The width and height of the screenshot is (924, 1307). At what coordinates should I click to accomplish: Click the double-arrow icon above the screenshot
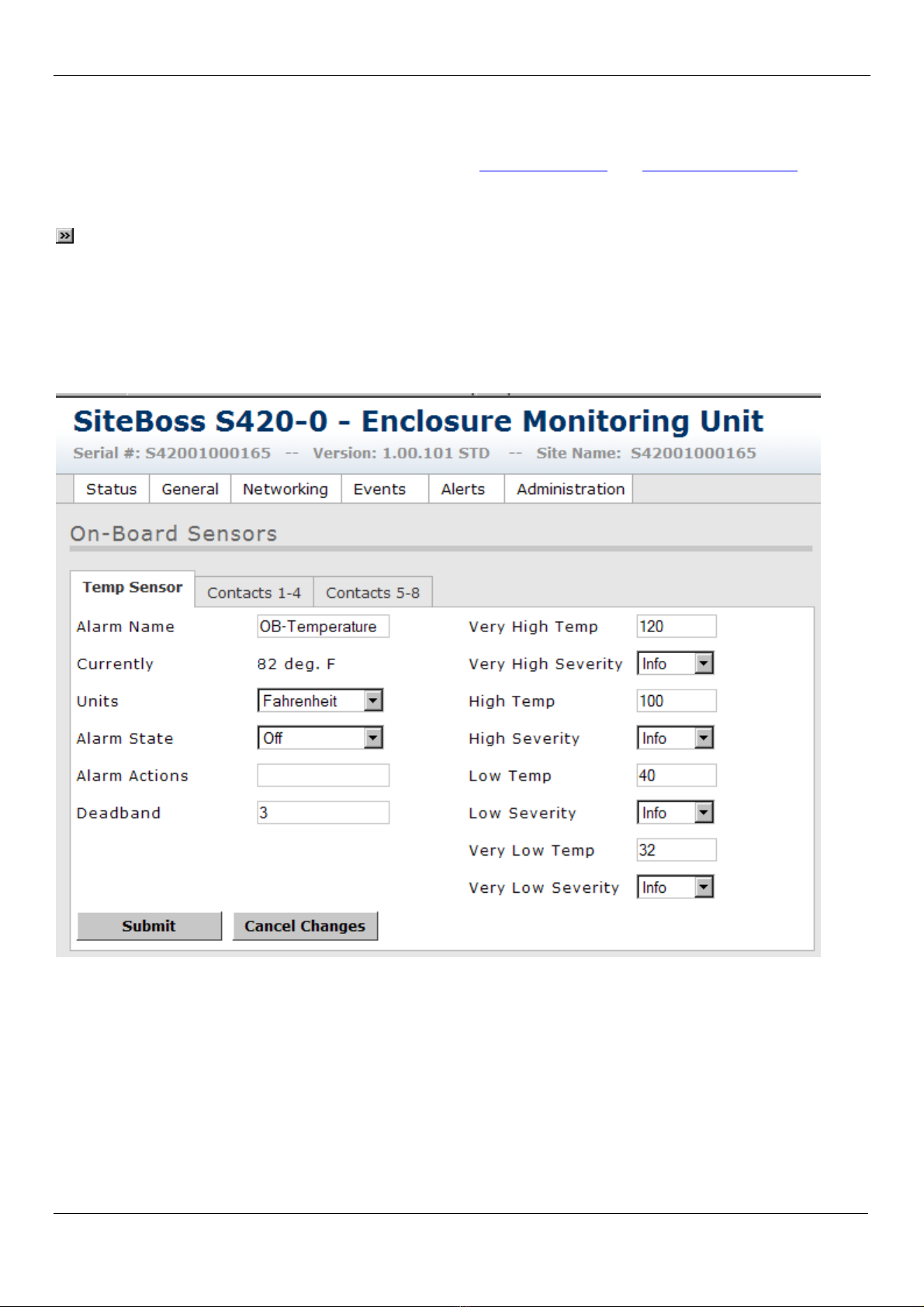[x=64, y=235]
